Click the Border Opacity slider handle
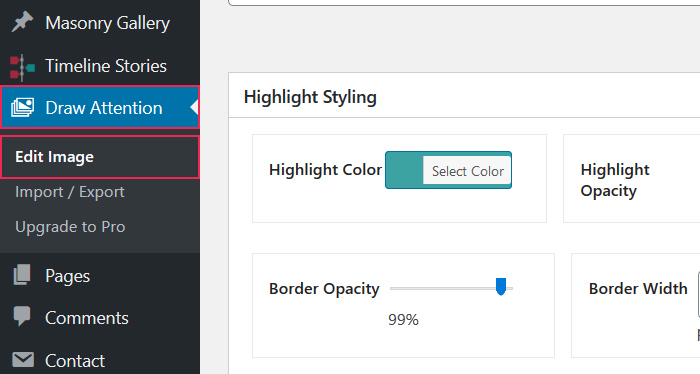Screen dimensions: 700x374 coord(501,286)
